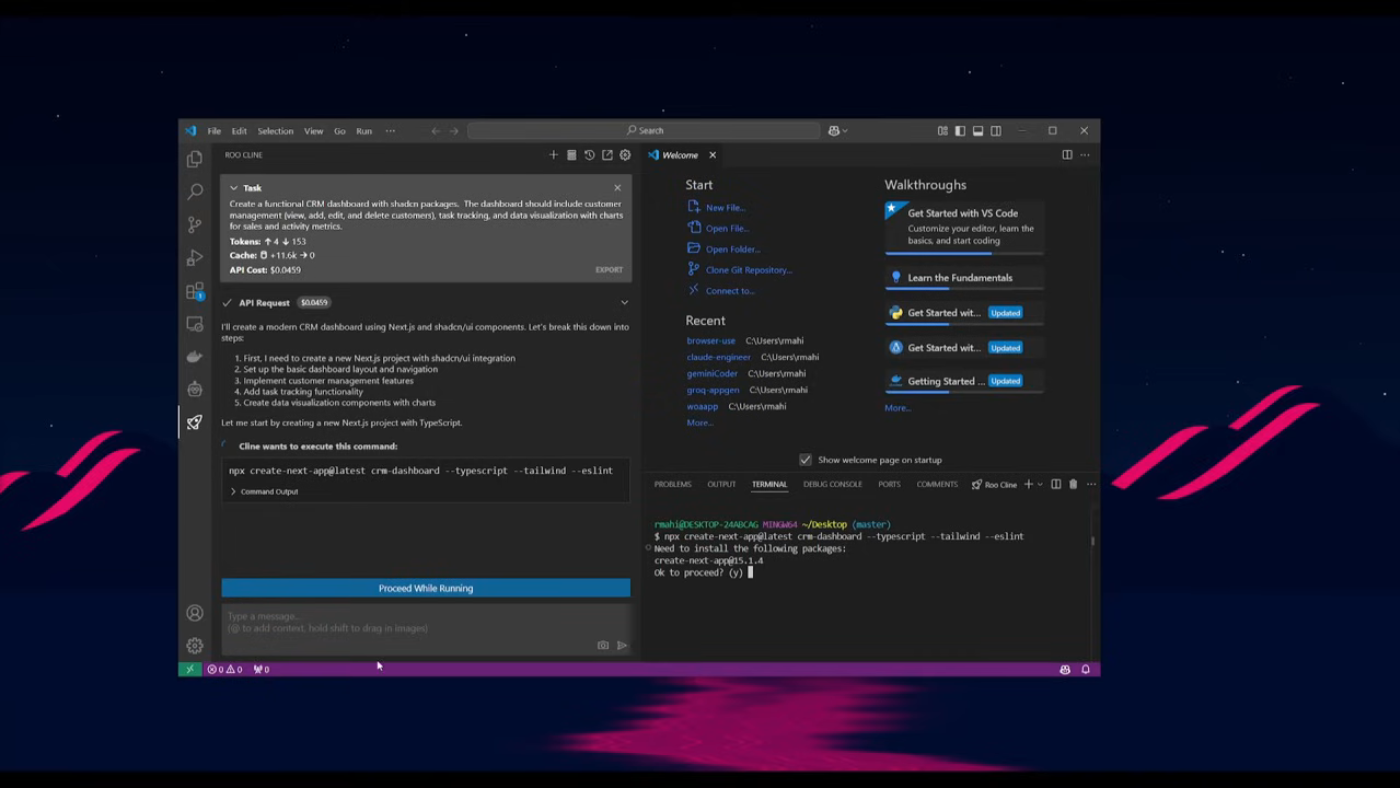Open the Docker view
The width and height of the screenshot is (1400, 788).
tap(195, 356)
